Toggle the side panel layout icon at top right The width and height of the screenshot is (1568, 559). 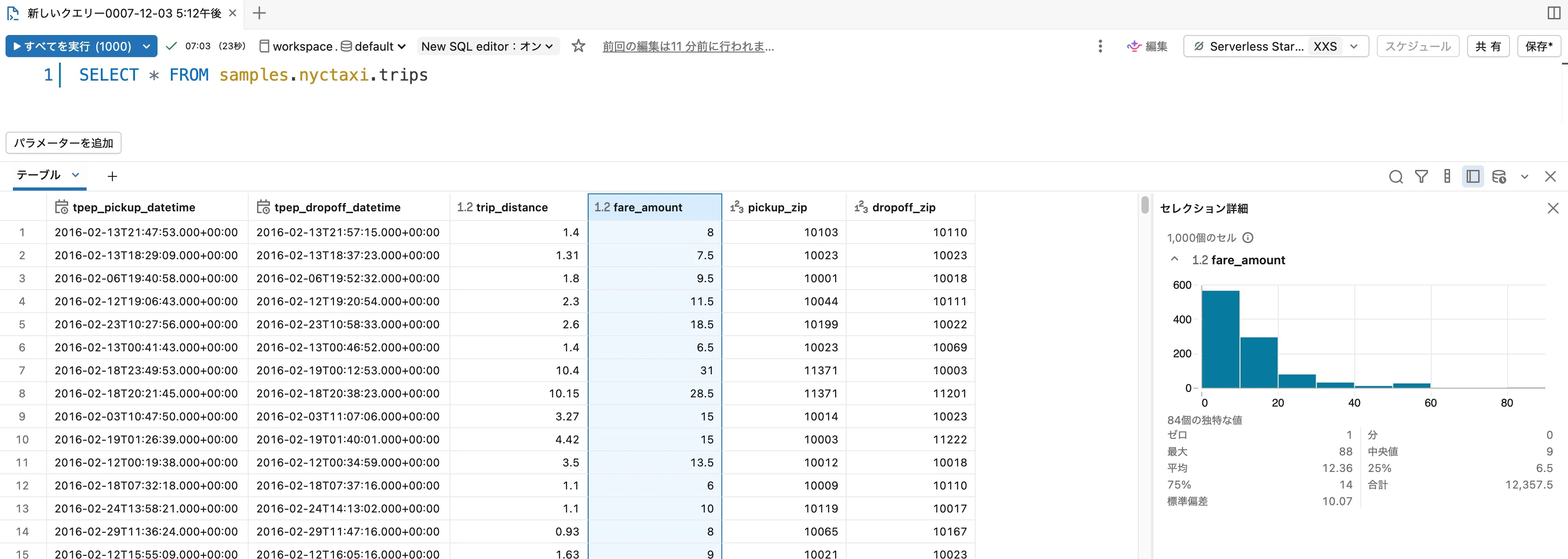point(1554,13)
